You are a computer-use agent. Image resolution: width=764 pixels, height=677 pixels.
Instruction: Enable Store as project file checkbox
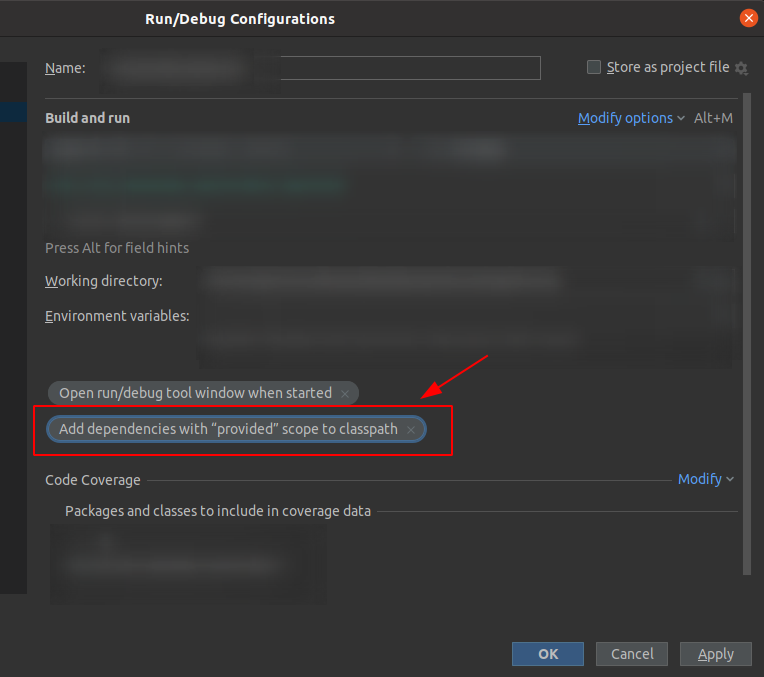tap(593, 67)
